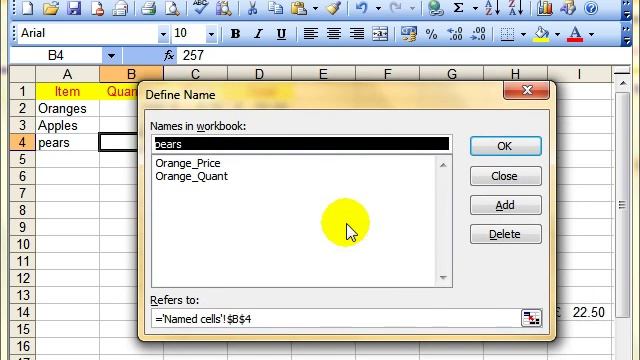Click the Merge and Center icon
This screenshot has width=640, height=360.
[x=380, y=33]
